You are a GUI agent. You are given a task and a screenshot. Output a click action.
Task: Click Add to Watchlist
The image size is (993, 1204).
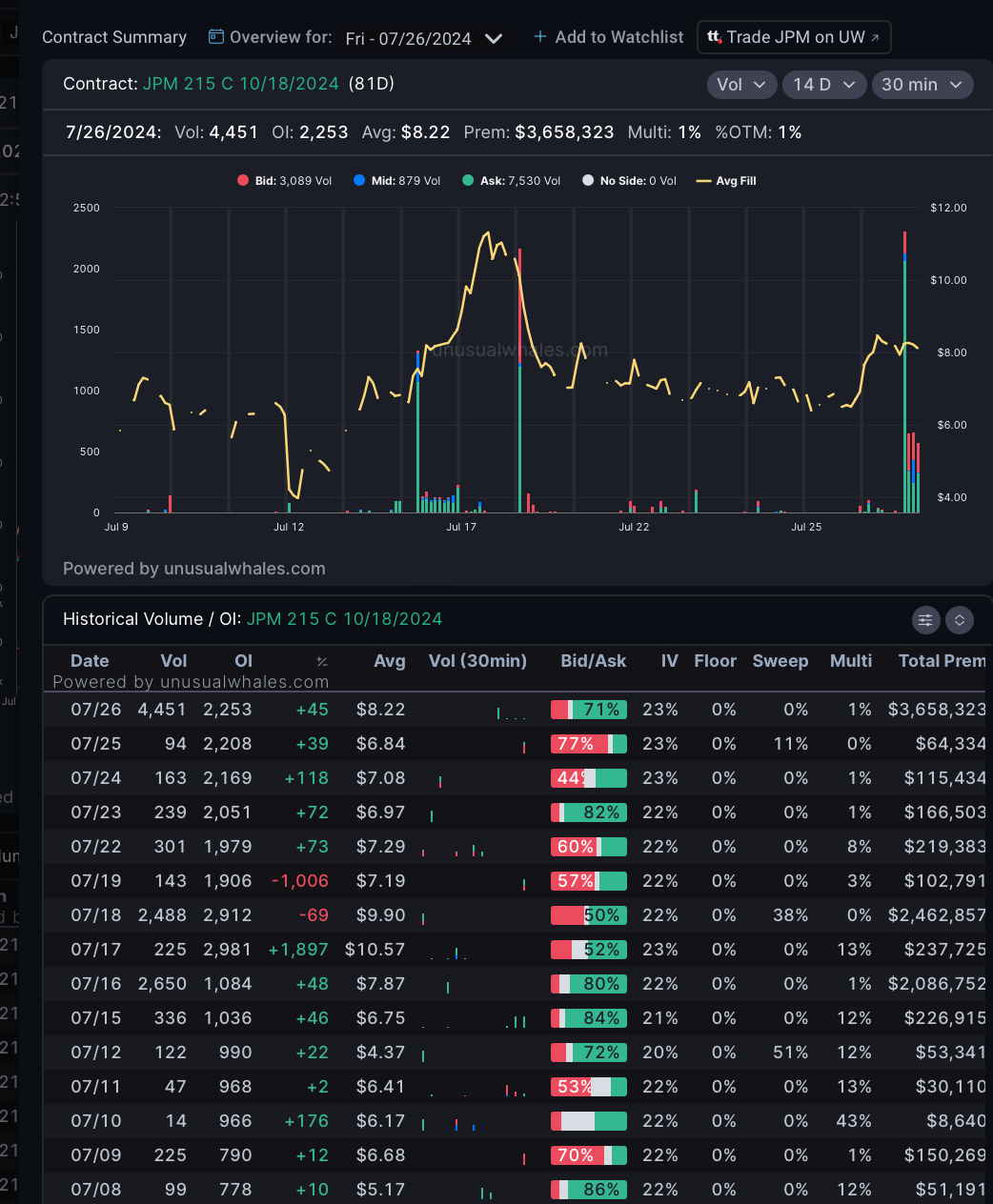pos(609,37)
